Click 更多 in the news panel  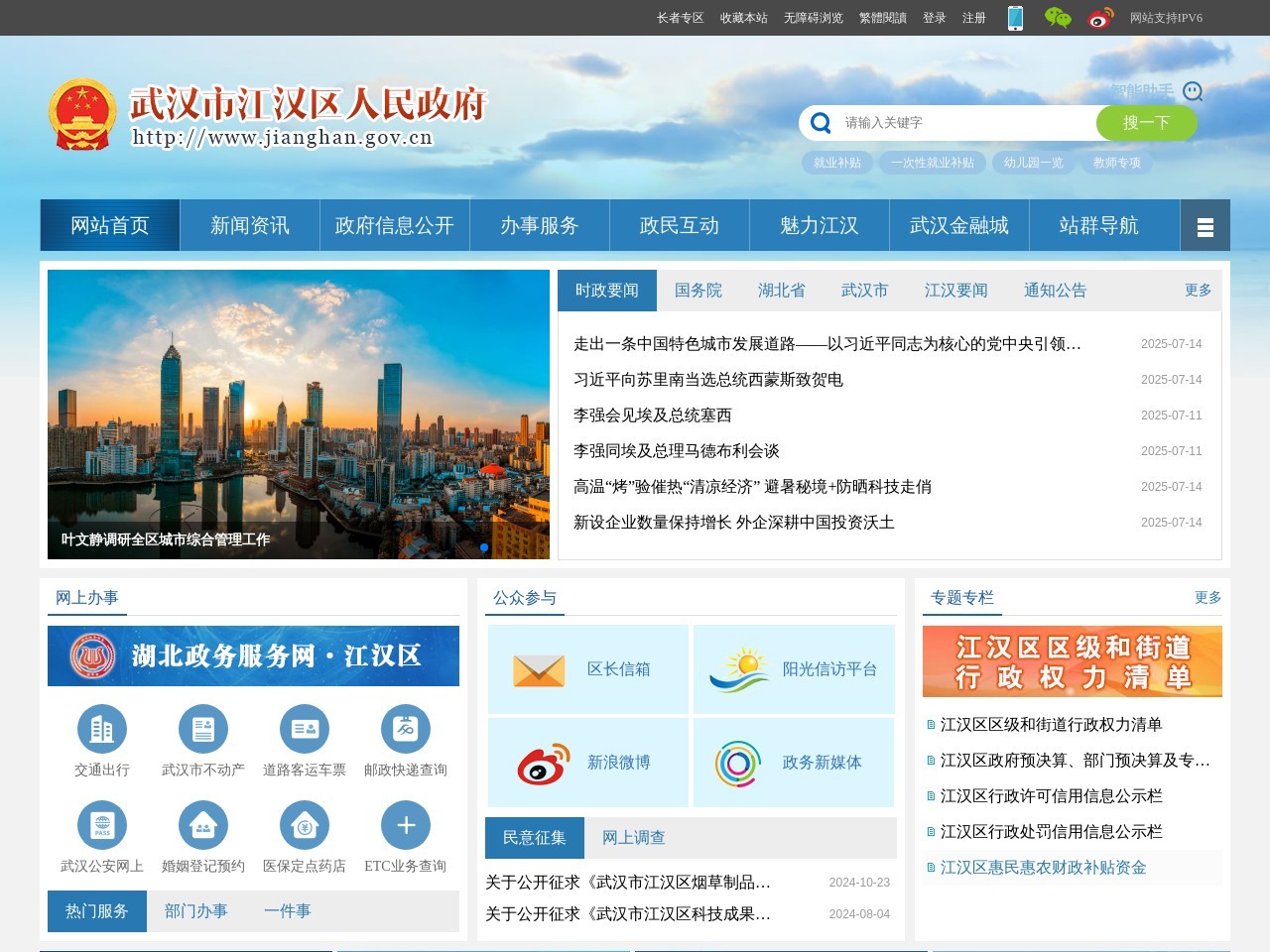(x=1199, y=291)
